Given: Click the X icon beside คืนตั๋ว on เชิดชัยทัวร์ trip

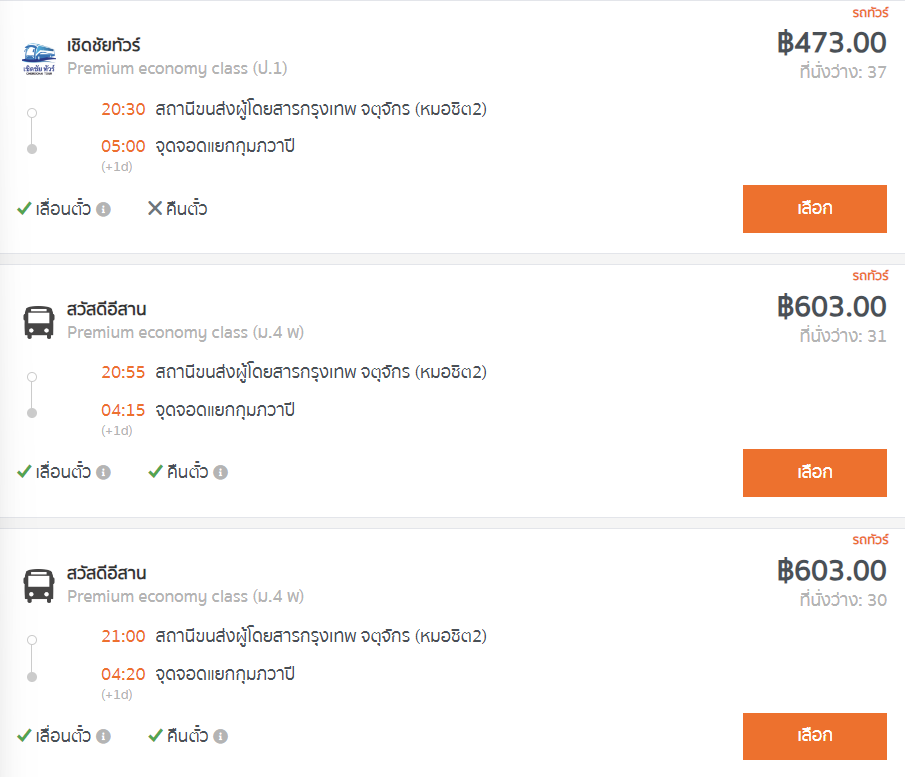Looking at the screenshot, I should pos(155,209).
